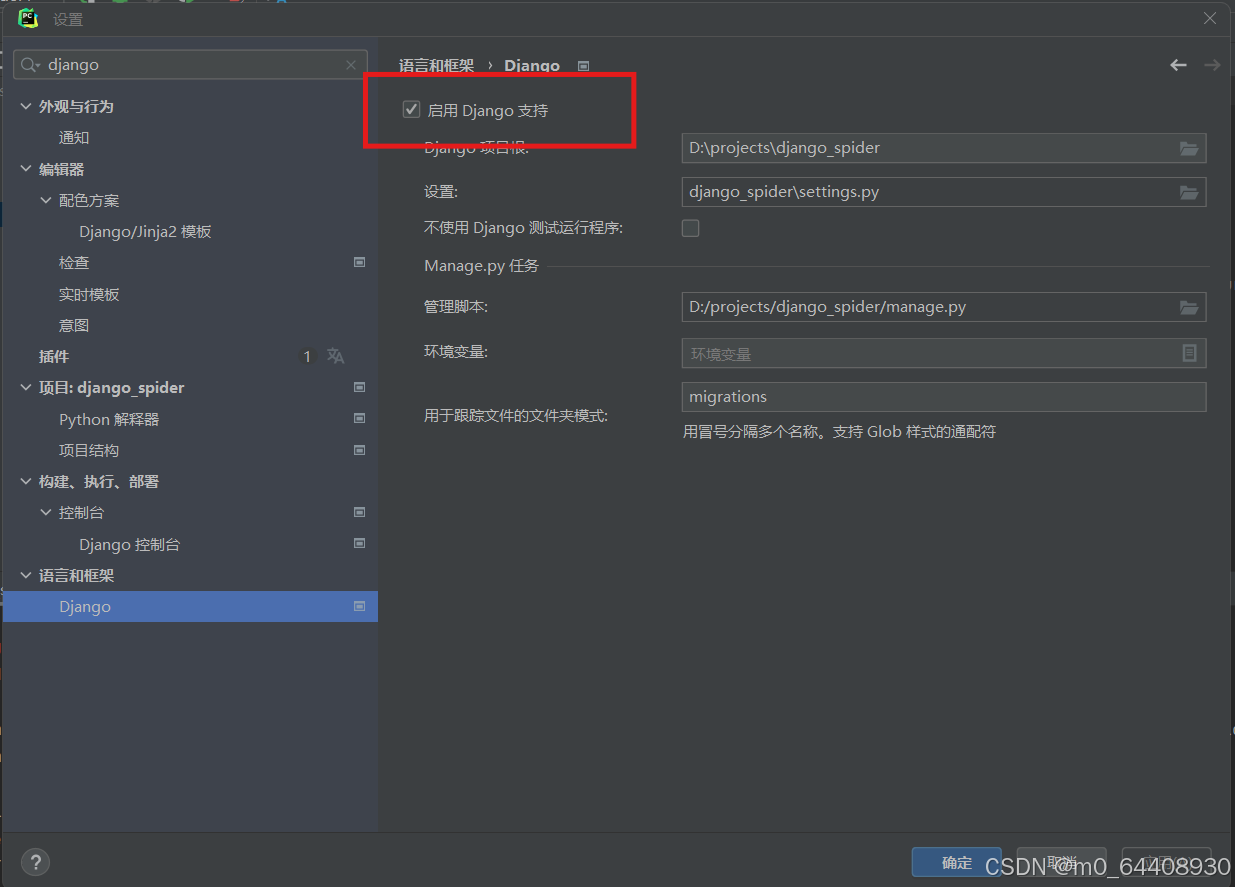This screenshot has width=1235, height=887.
Task: Click the 环境变量 input field
Action: click(x=944, y=353)
